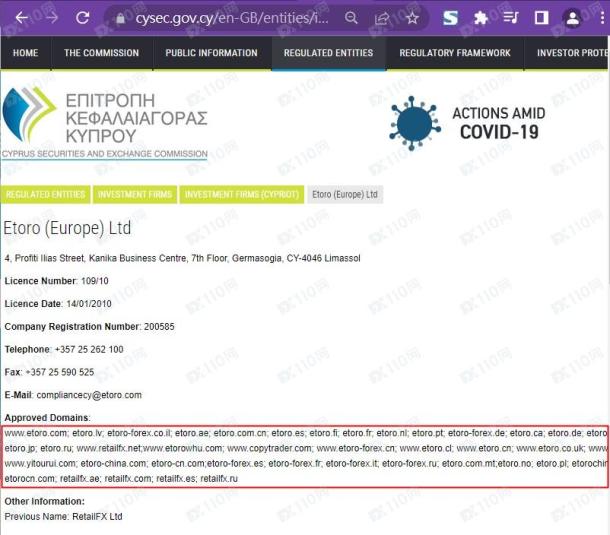This screenshot has width=610, height=535.
Task: Click the Approved Domains label
Action: point(47,418)
